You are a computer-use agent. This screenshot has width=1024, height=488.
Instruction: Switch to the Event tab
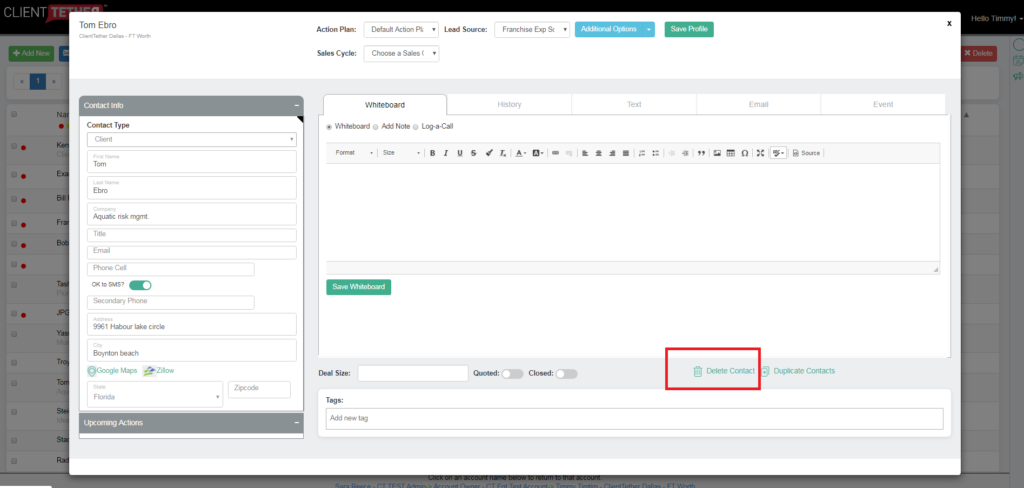point(883,105)
